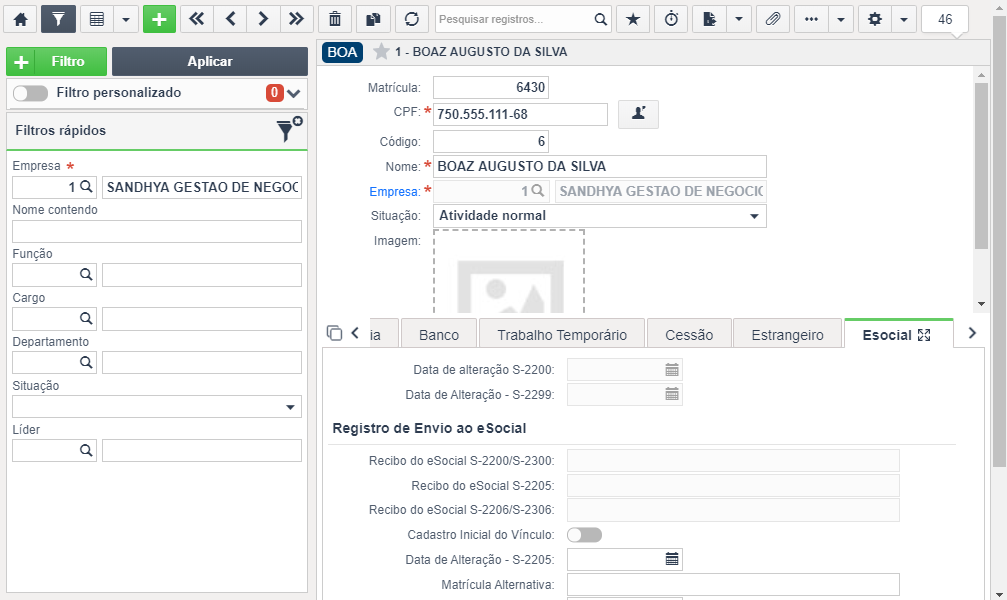This screenshot has width=1007, height=600.
Task: Toggle Filtro personalizado switch
Action: [x=30, y=93]
